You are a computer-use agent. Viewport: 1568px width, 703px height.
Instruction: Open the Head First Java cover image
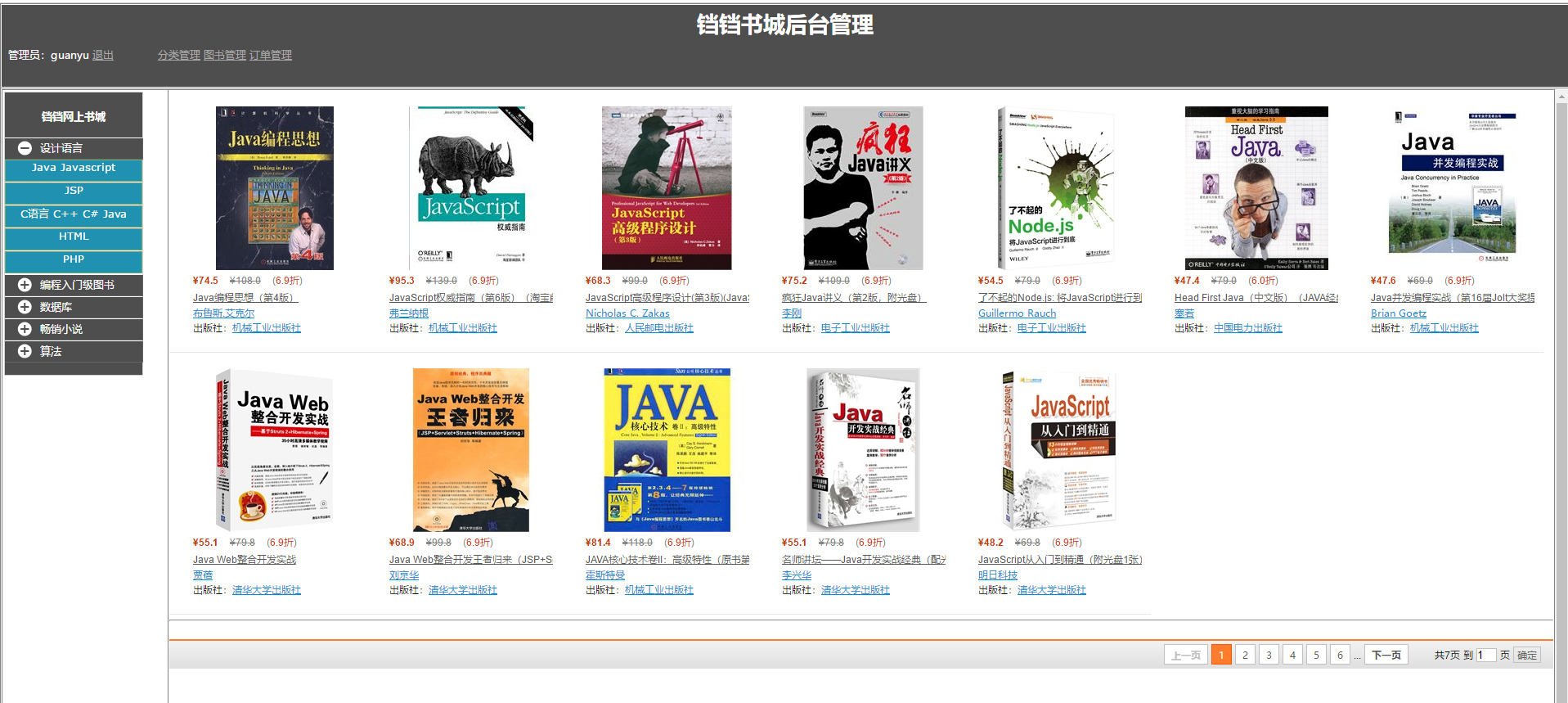click(x=1256, y=188)
